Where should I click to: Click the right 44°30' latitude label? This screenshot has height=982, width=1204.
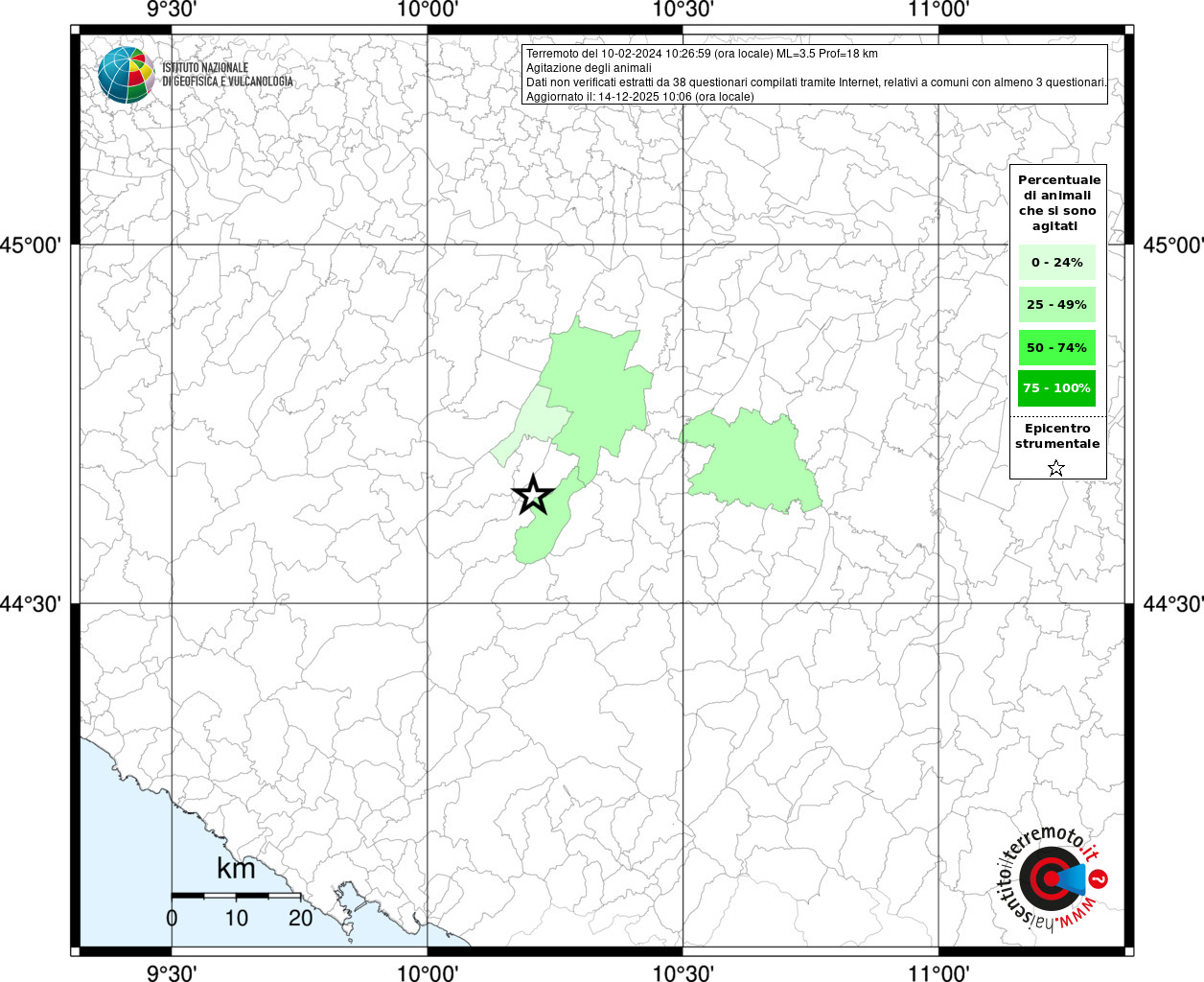coord(1172,604)
